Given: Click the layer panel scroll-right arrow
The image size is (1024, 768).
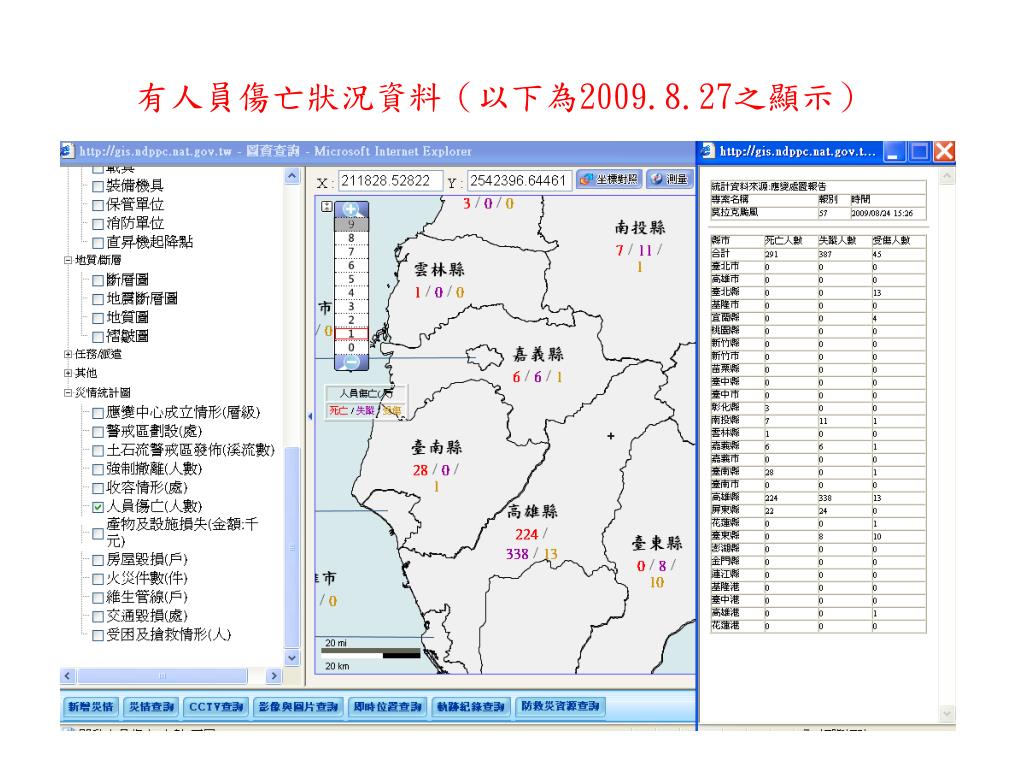Looking at the screenshot, I should coord(274,676).
